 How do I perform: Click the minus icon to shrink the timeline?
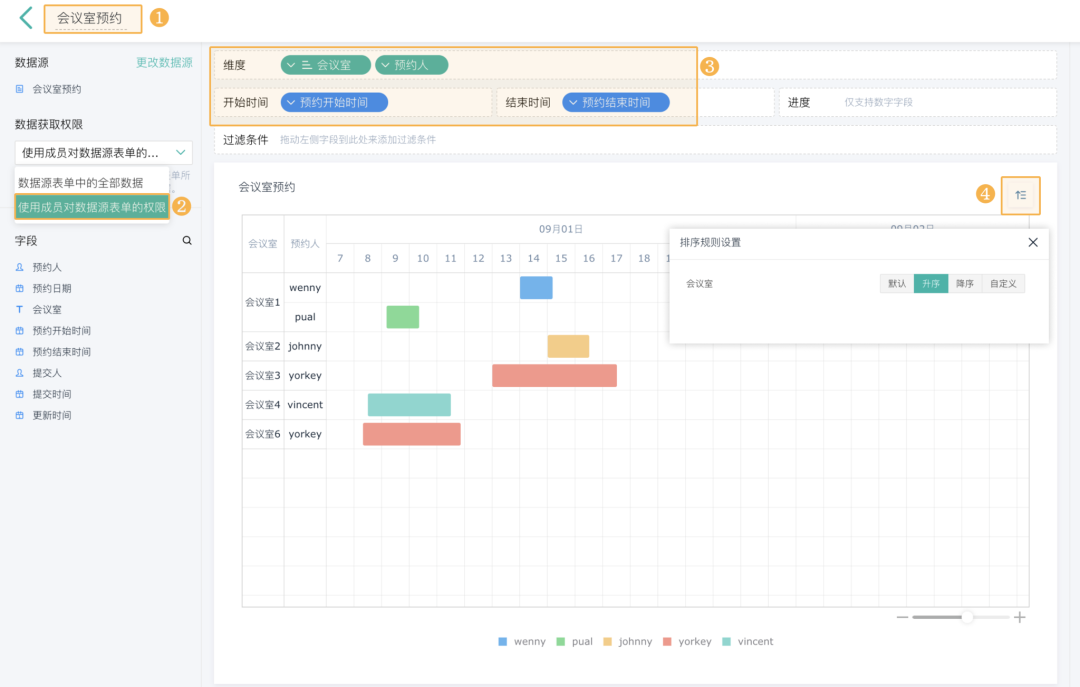903,617
